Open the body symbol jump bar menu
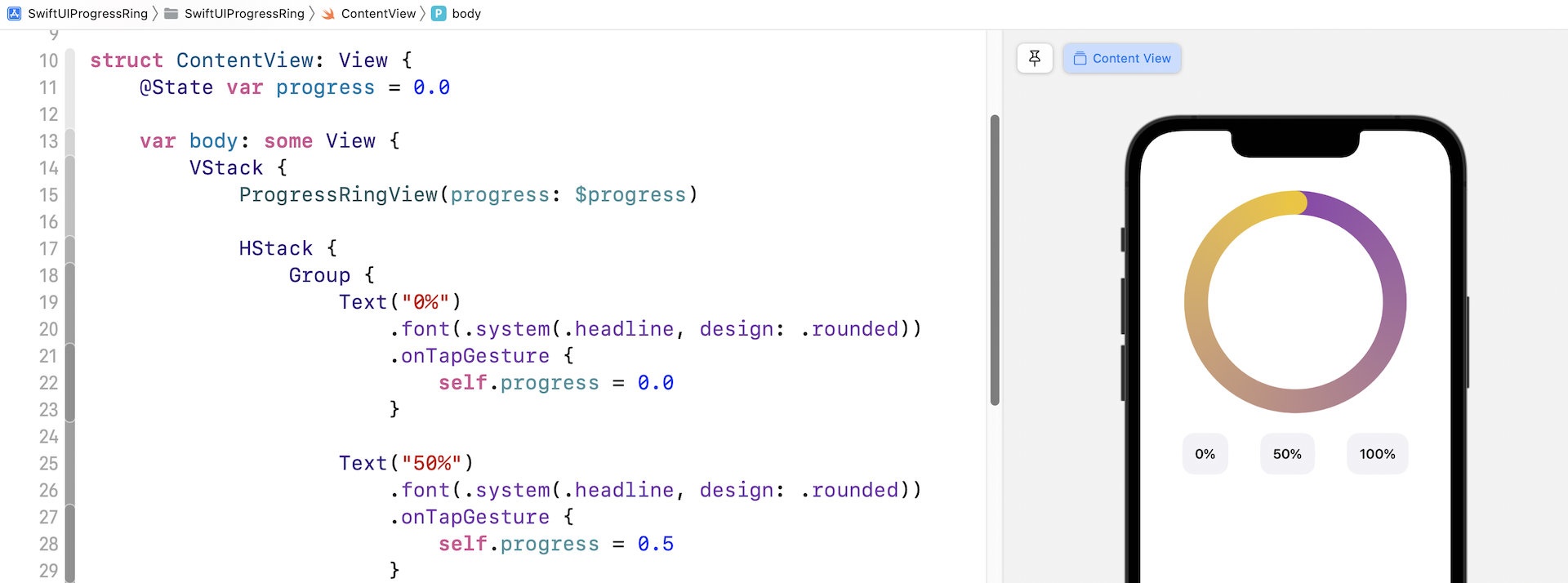Screen dimensions: 1568x583 coord(466,14)
